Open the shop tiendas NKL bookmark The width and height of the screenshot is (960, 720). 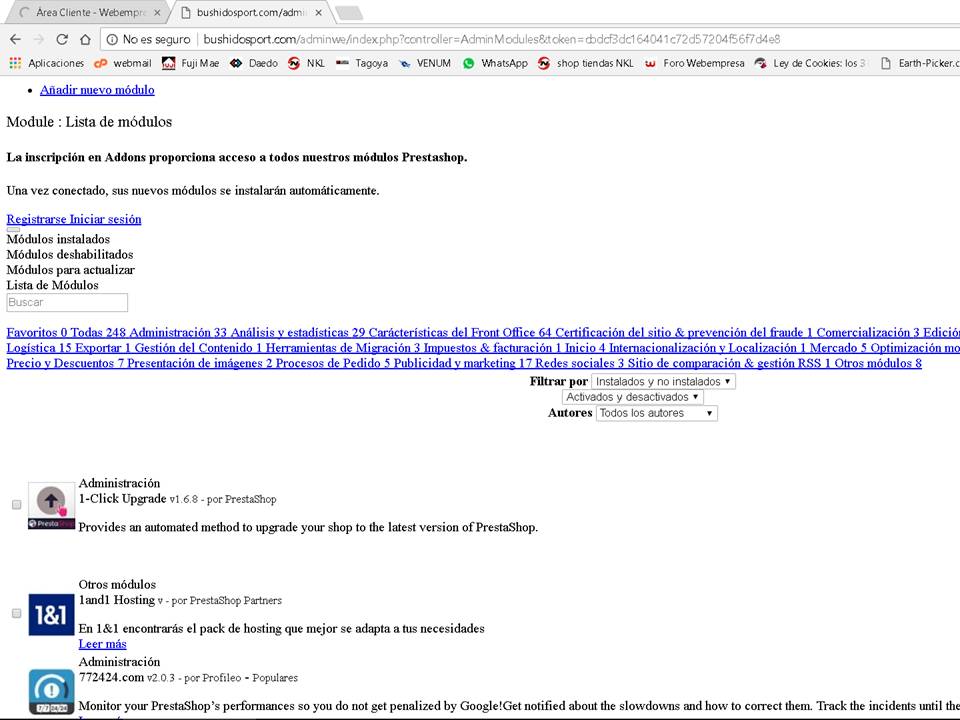pyautogui.click(x=585, y=63)
